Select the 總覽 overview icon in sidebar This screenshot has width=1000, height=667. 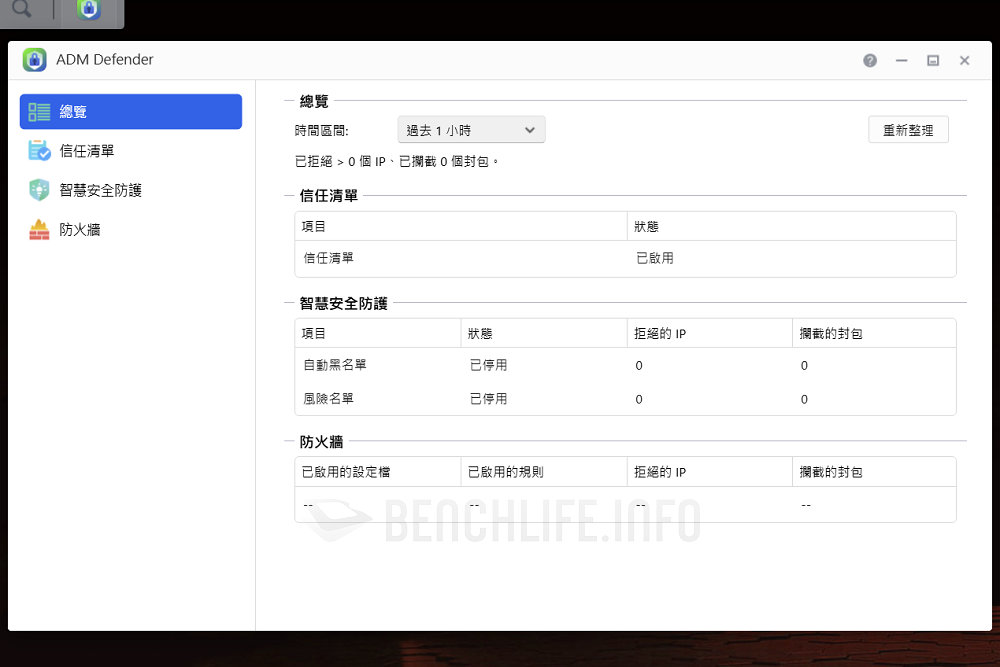pos(40,112)
